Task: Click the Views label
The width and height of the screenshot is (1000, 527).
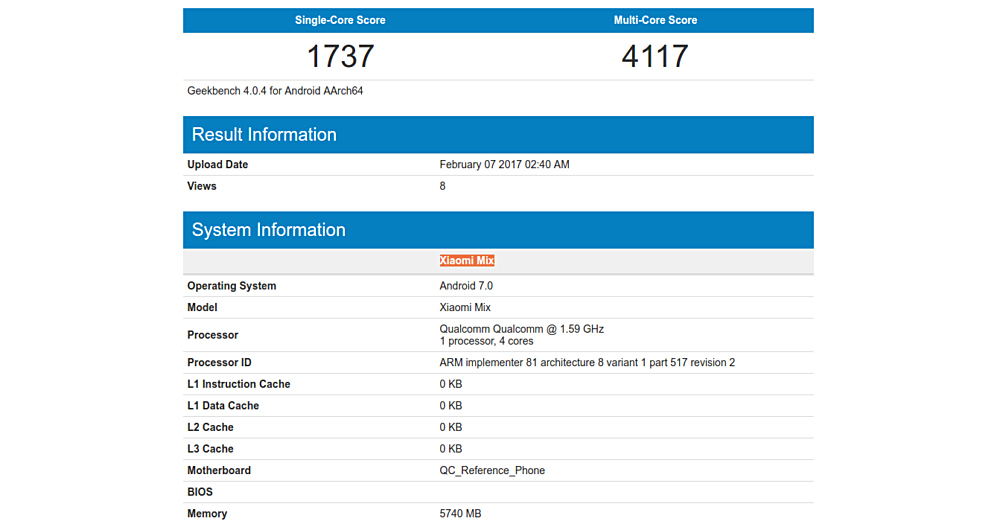Action: tap(202, 186)
